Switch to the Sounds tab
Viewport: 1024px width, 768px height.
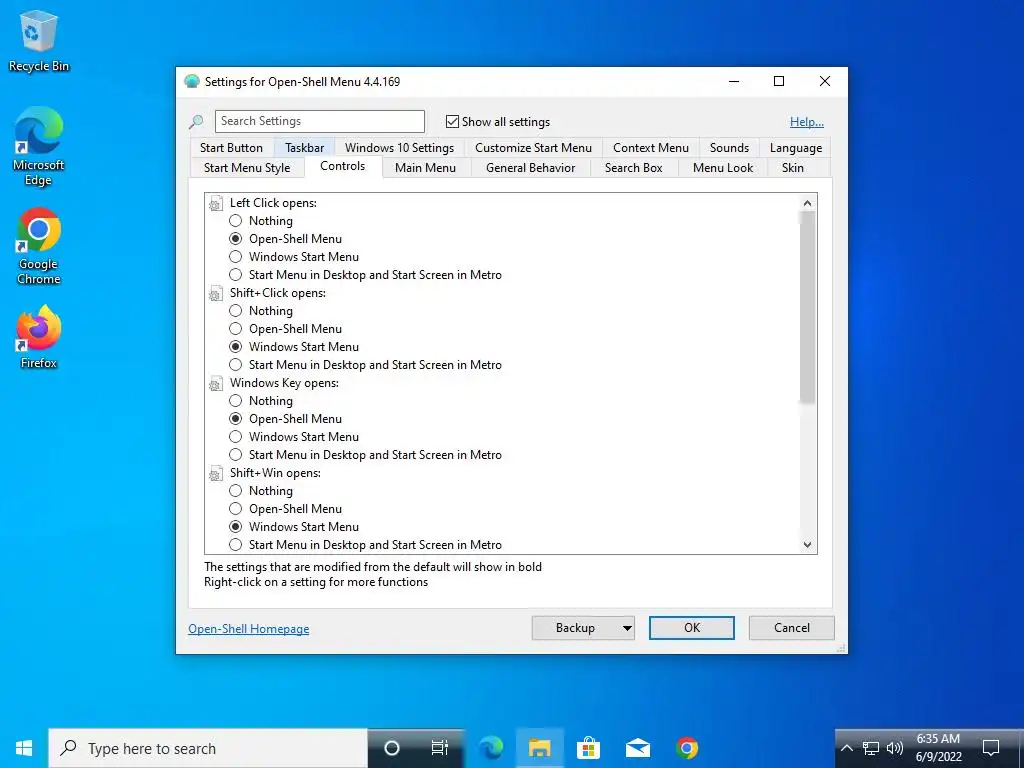click(x=729, y=148)
